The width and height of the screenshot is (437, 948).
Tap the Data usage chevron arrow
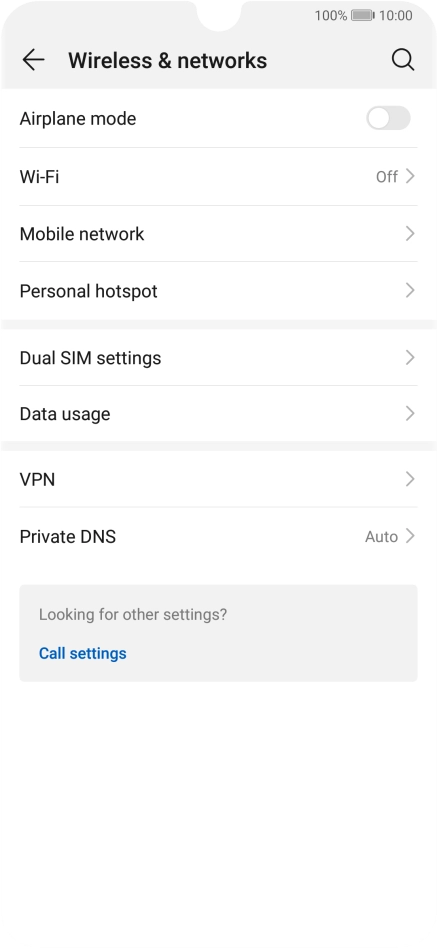coord(410,414)
